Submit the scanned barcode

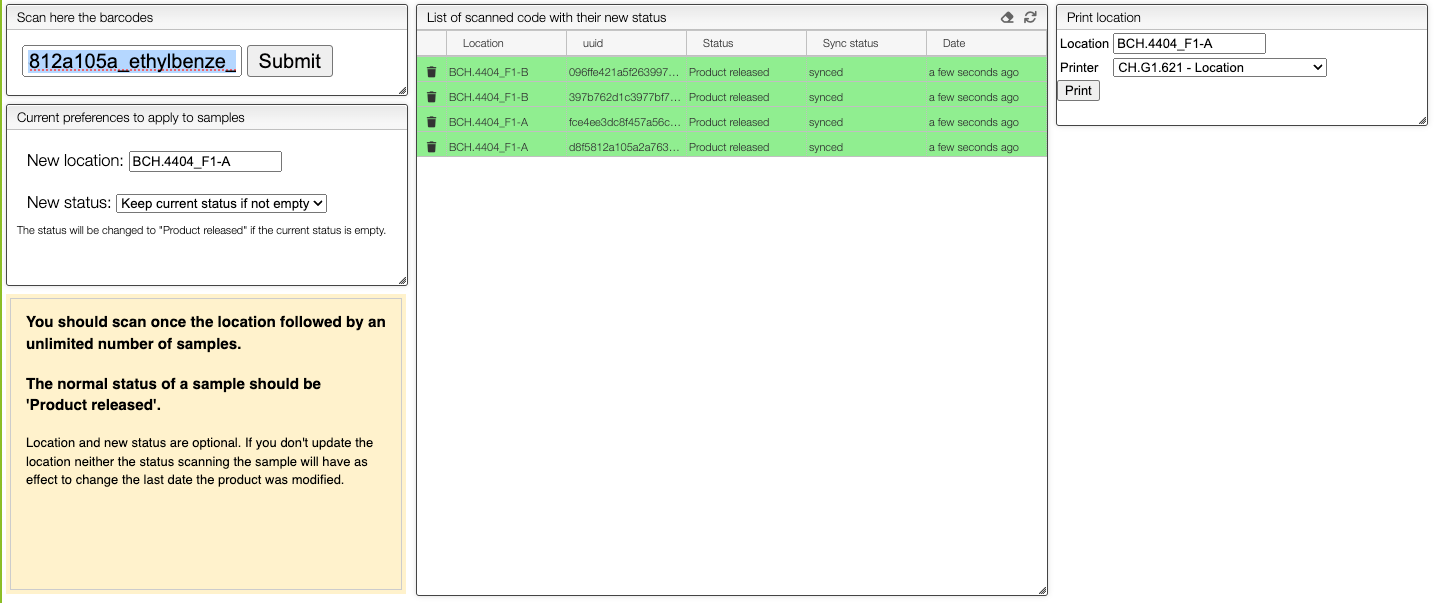(x=290, y=61)
